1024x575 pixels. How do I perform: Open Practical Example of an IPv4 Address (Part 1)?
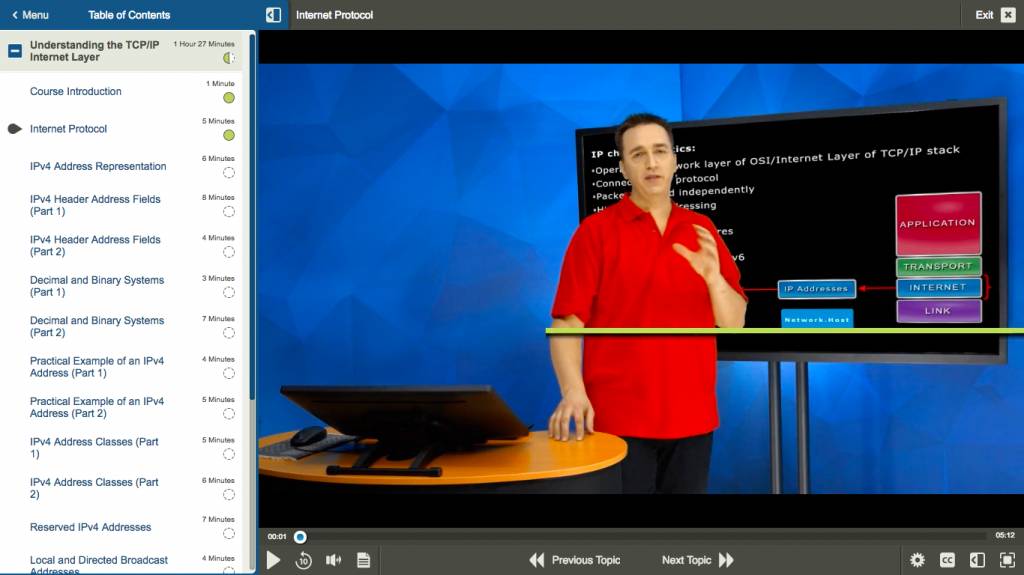[97, 367]
